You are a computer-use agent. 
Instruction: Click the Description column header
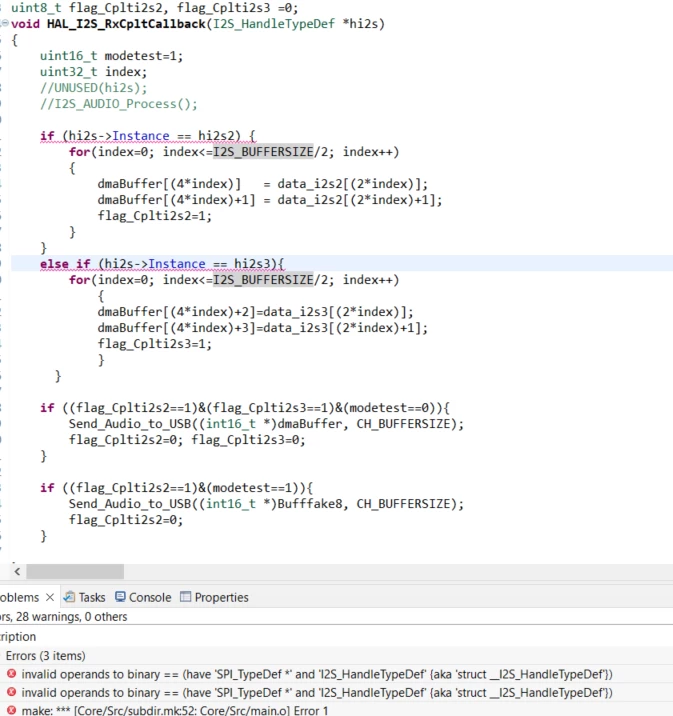(x=18, y=637)
